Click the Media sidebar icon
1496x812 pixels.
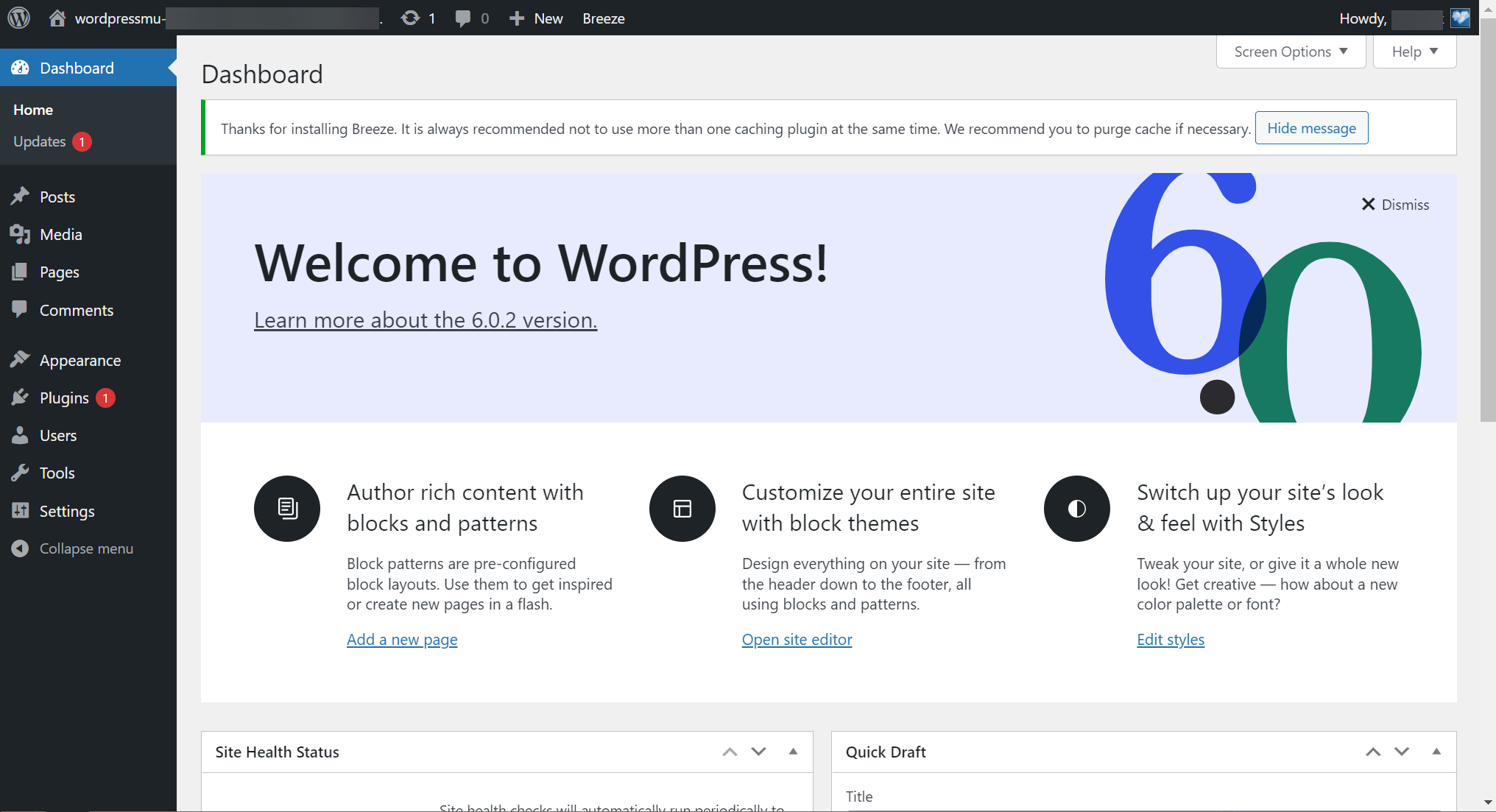point(20,234)
